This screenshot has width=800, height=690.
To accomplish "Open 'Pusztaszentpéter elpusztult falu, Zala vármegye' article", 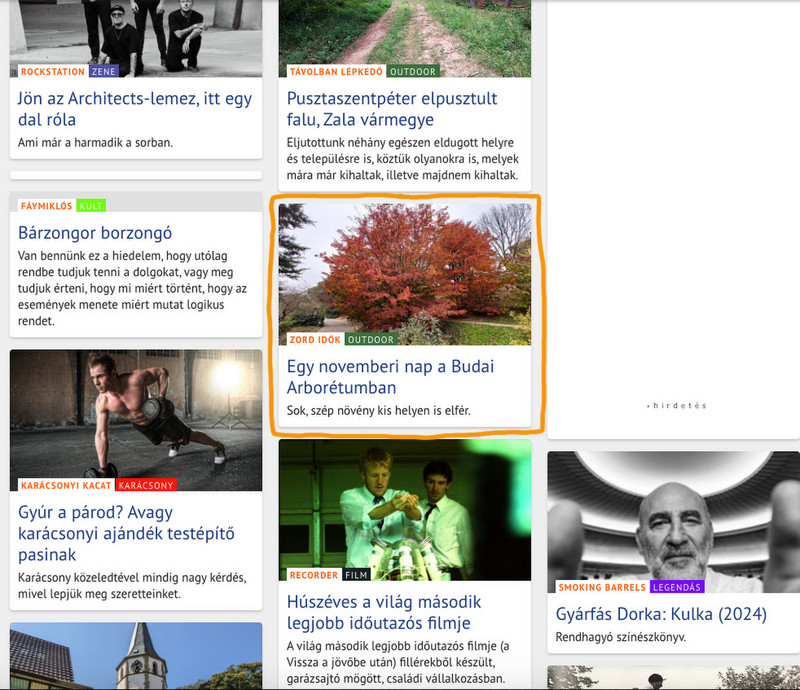I will point(392,109).
